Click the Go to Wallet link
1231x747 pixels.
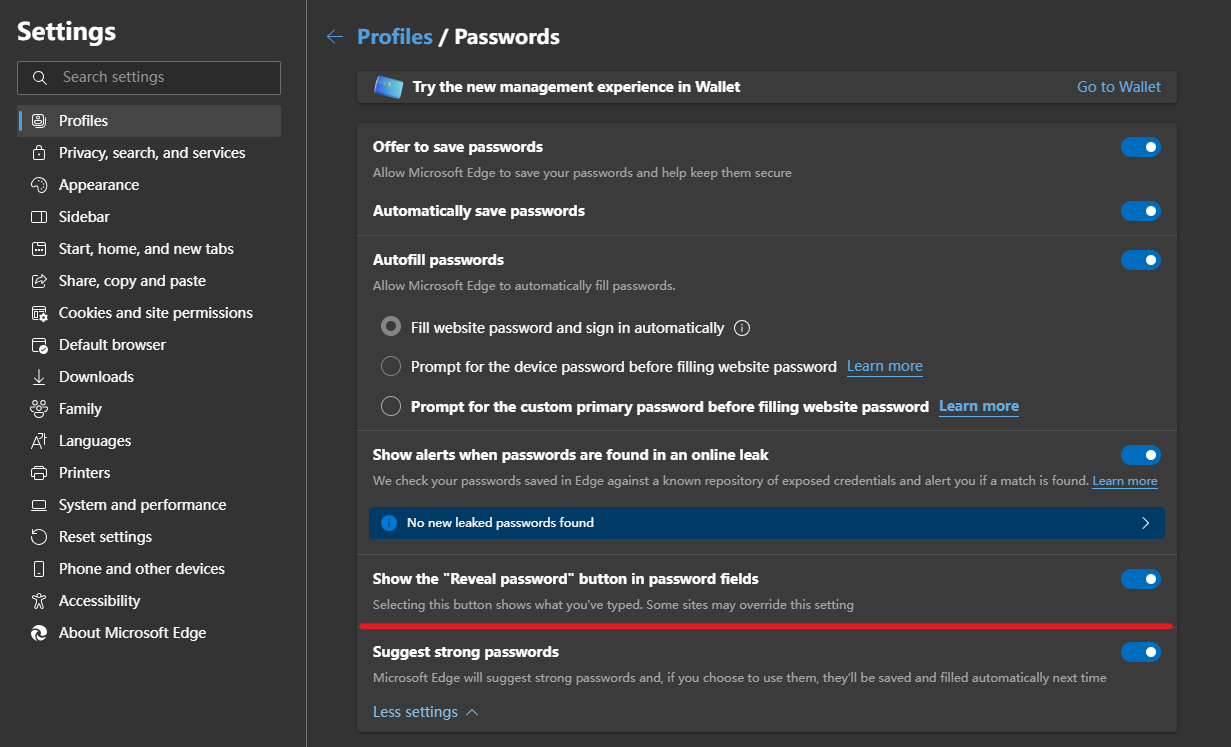pyautogui.click(x=1118, y=86)
